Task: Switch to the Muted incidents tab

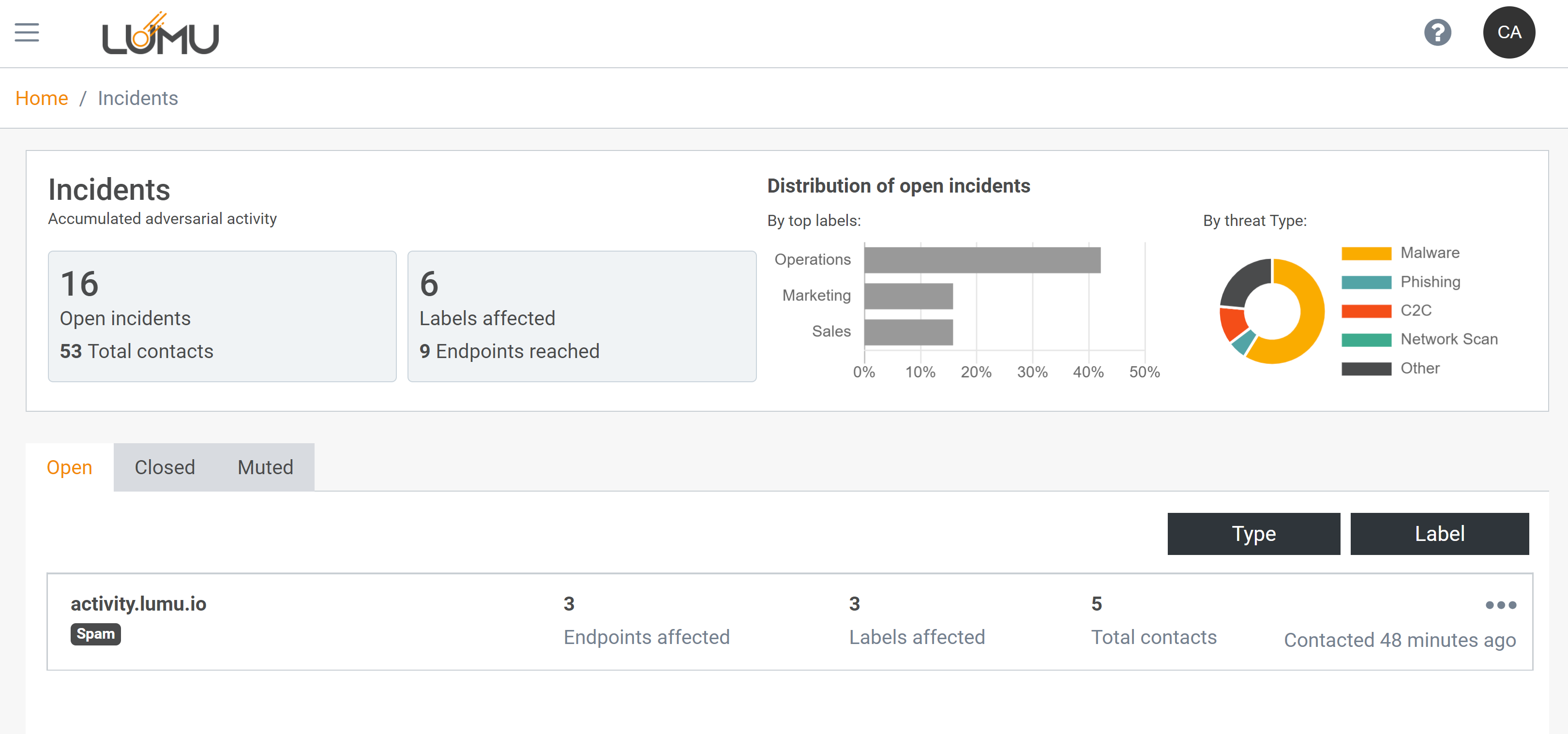Action: coord(265,467)
